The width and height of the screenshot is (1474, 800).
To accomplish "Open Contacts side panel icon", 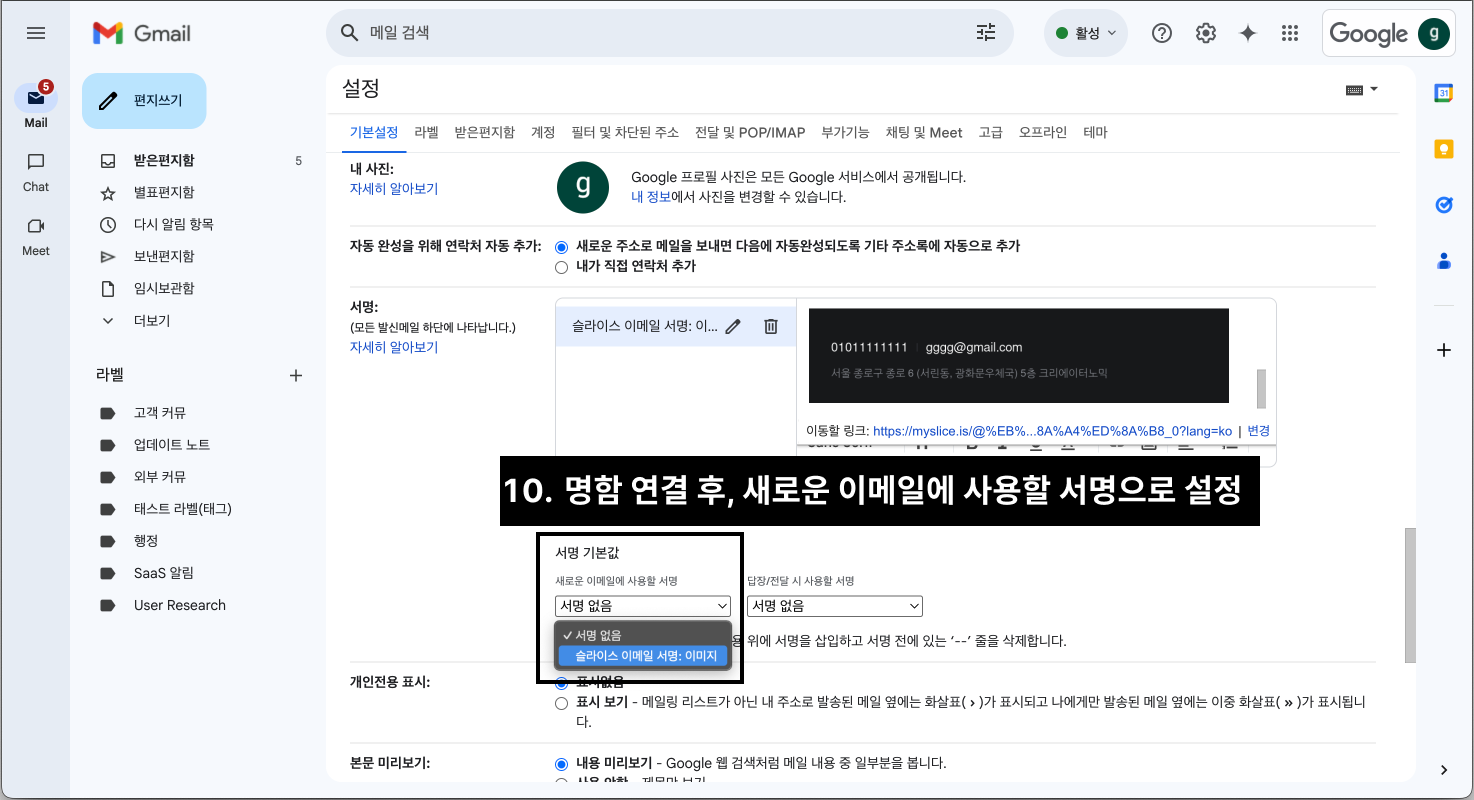I will pos(1443,261).
